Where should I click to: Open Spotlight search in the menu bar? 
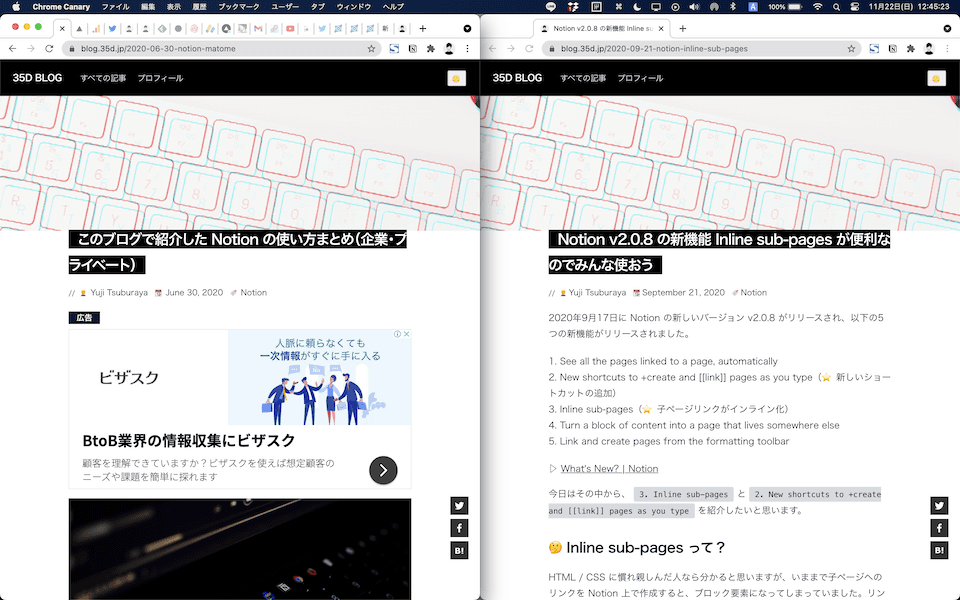836,7
